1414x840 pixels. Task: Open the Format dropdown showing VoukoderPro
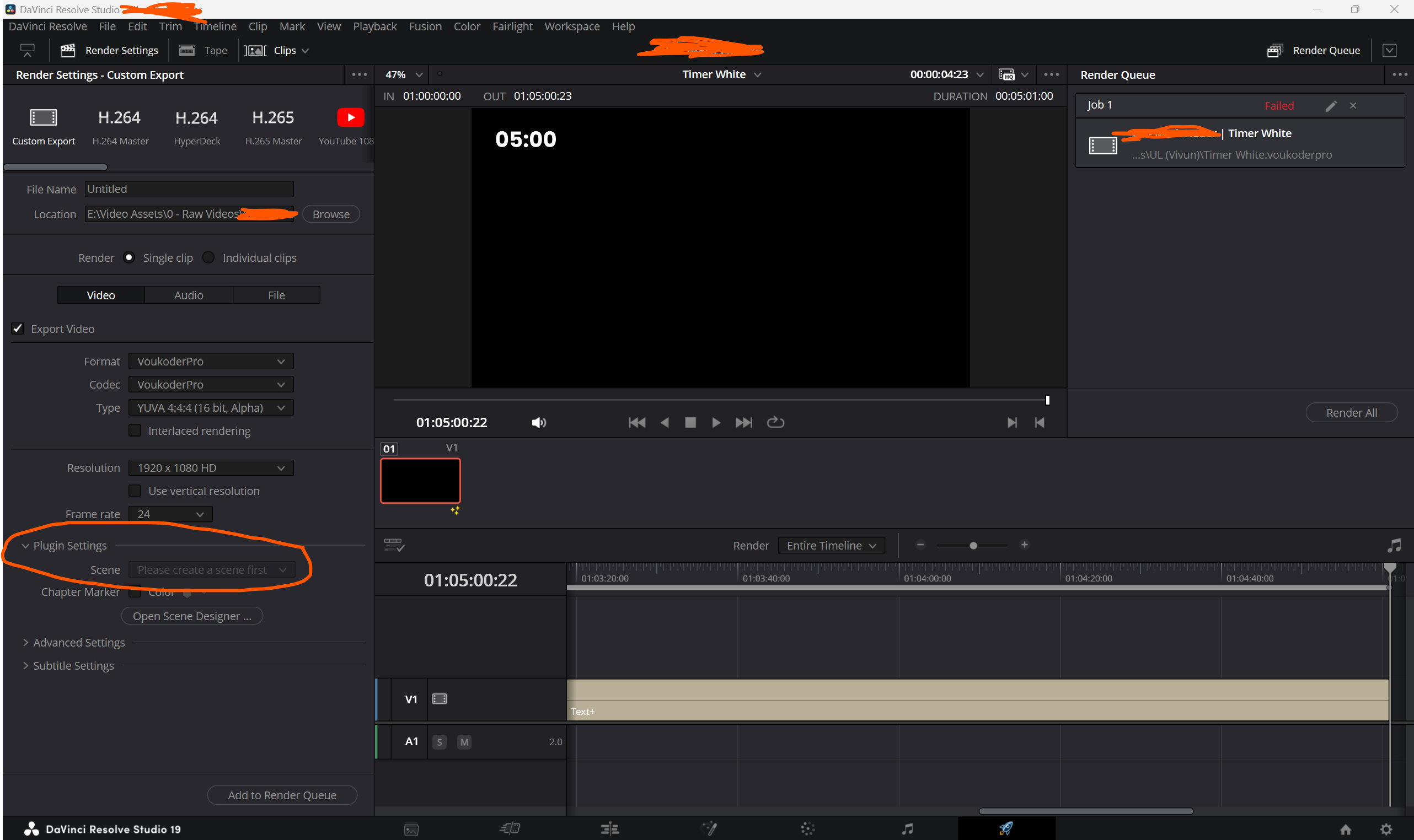pyautogui.click(x=211, y=361)
